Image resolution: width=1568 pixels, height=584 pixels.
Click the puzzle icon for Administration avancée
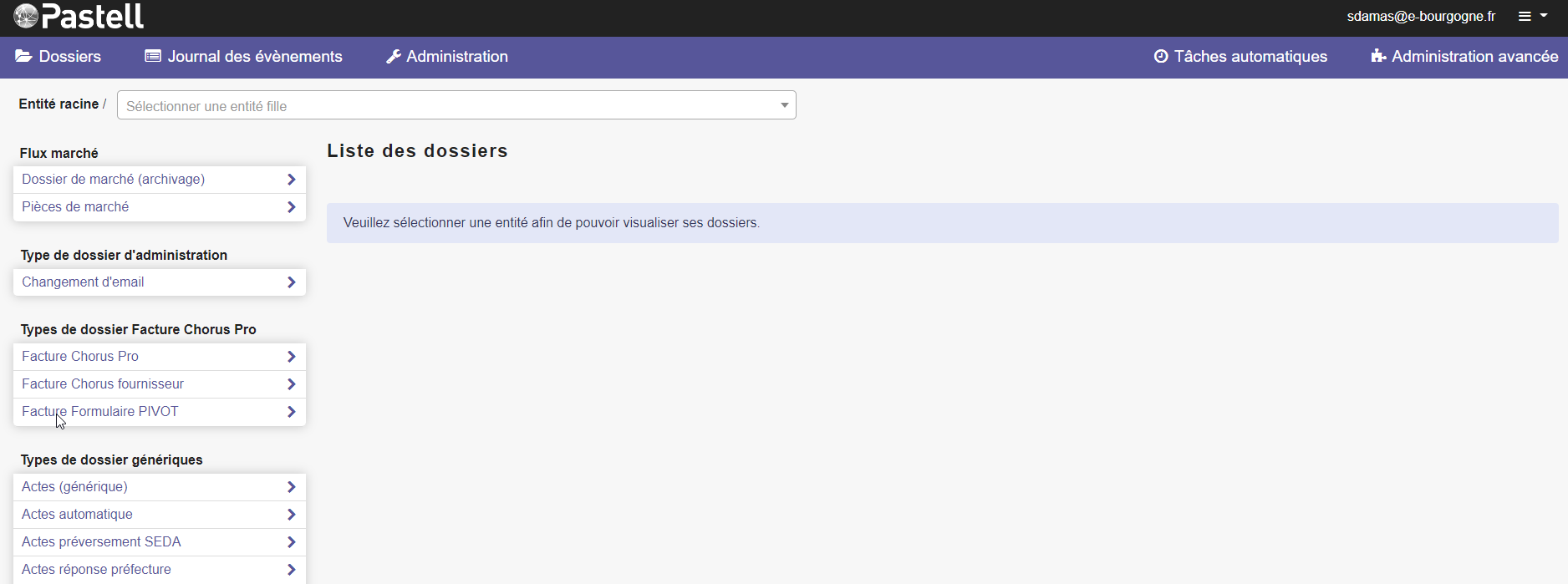click(x=1378, y=56)
